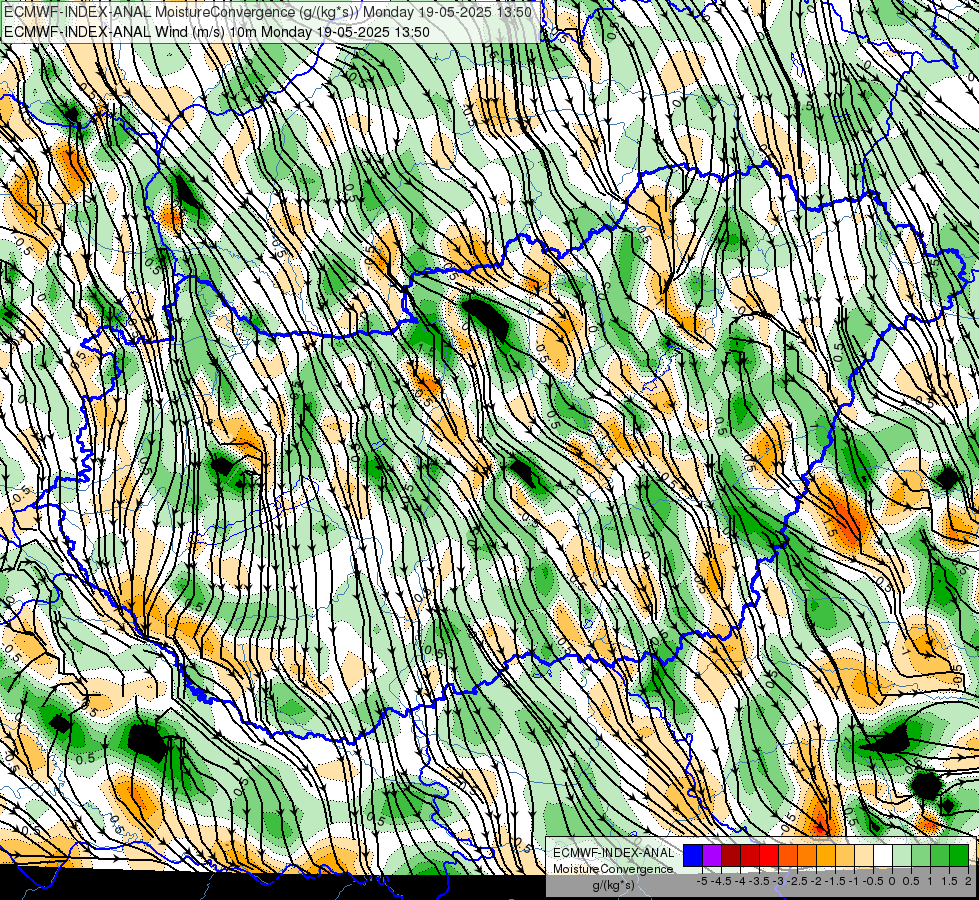Click the -3 value on legend scale
The height and width of the screenshot is (900, 979).
coord(778,881)
